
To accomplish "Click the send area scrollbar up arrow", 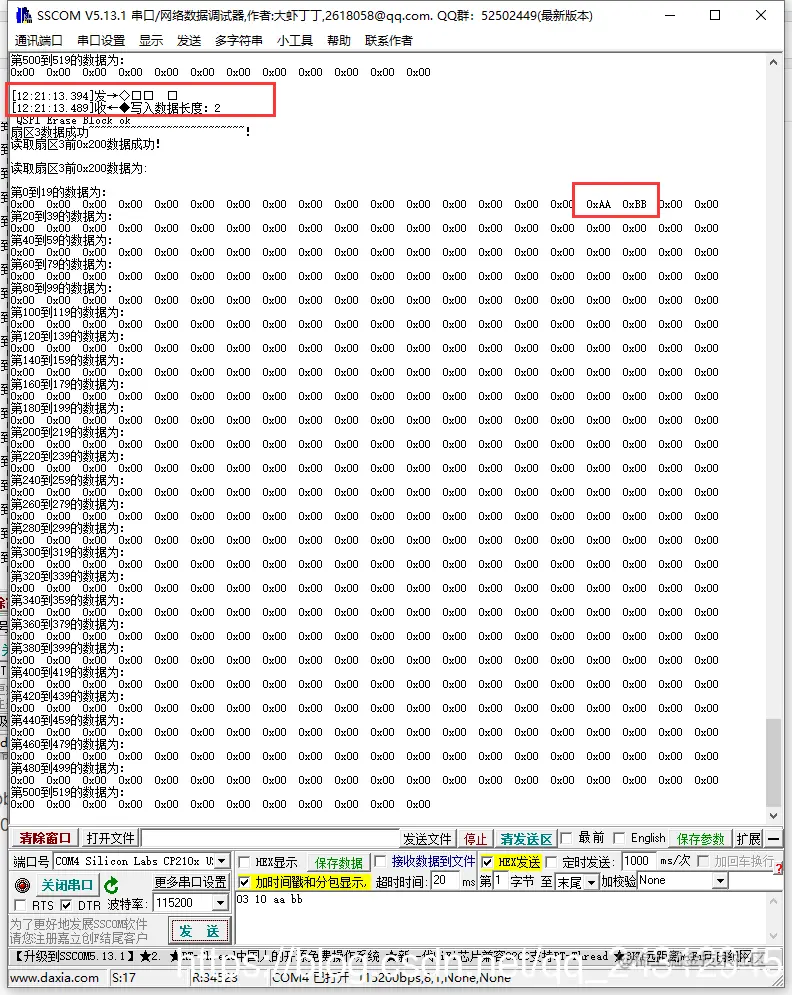I will [773, 901].
